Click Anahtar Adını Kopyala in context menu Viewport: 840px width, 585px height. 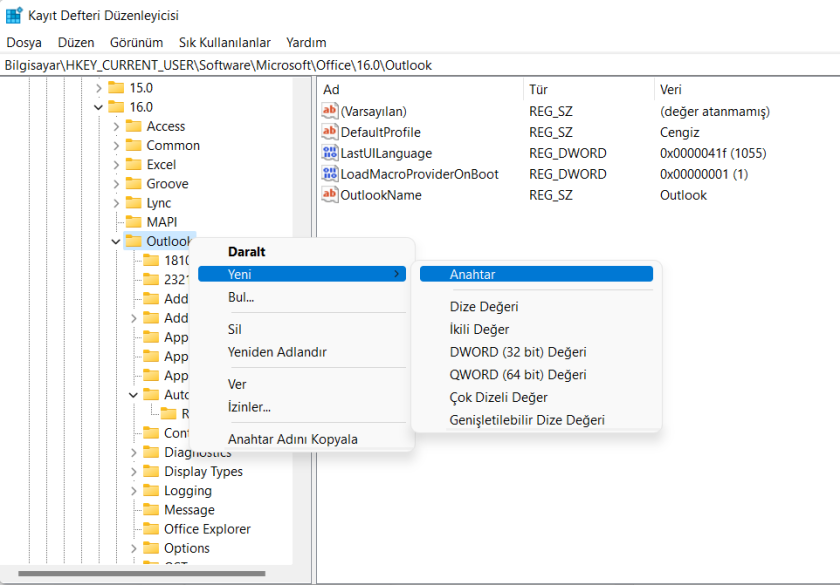coord(292,439)
